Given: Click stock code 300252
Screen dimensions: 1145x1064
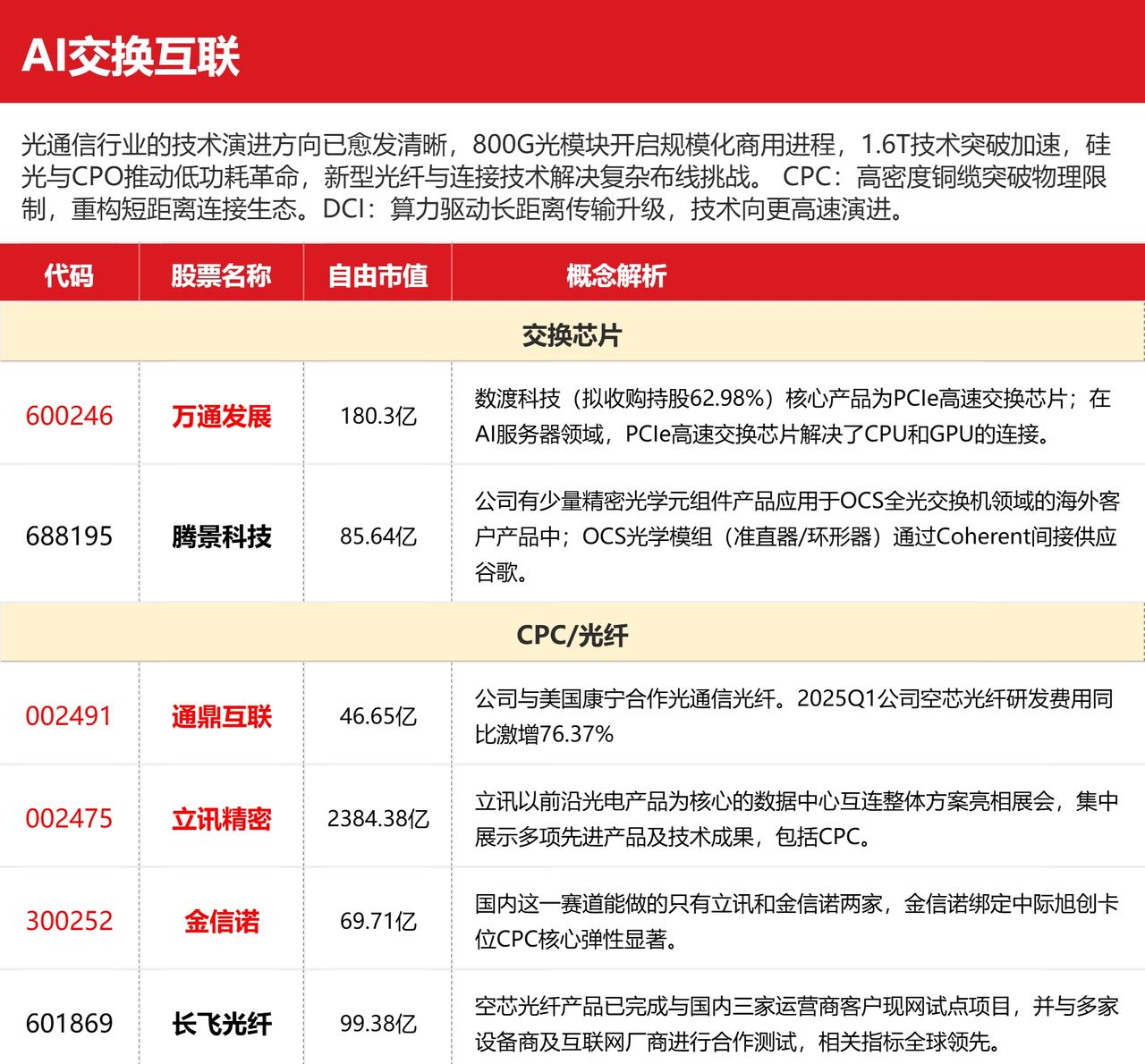Looking at the screenshot, I should [69, 921].
